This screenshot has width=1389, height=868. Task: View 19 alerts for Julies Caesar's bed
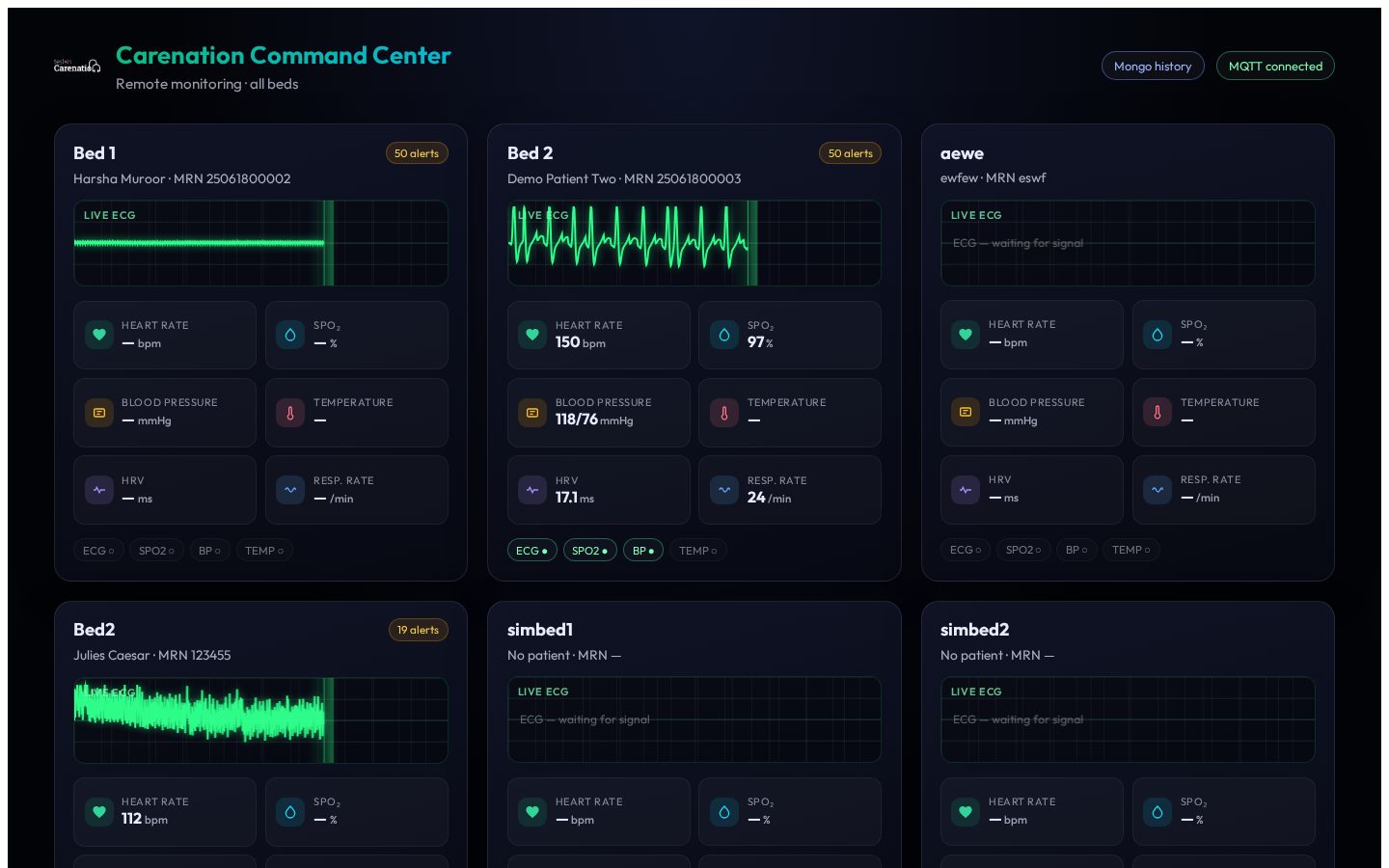[418, 630]
